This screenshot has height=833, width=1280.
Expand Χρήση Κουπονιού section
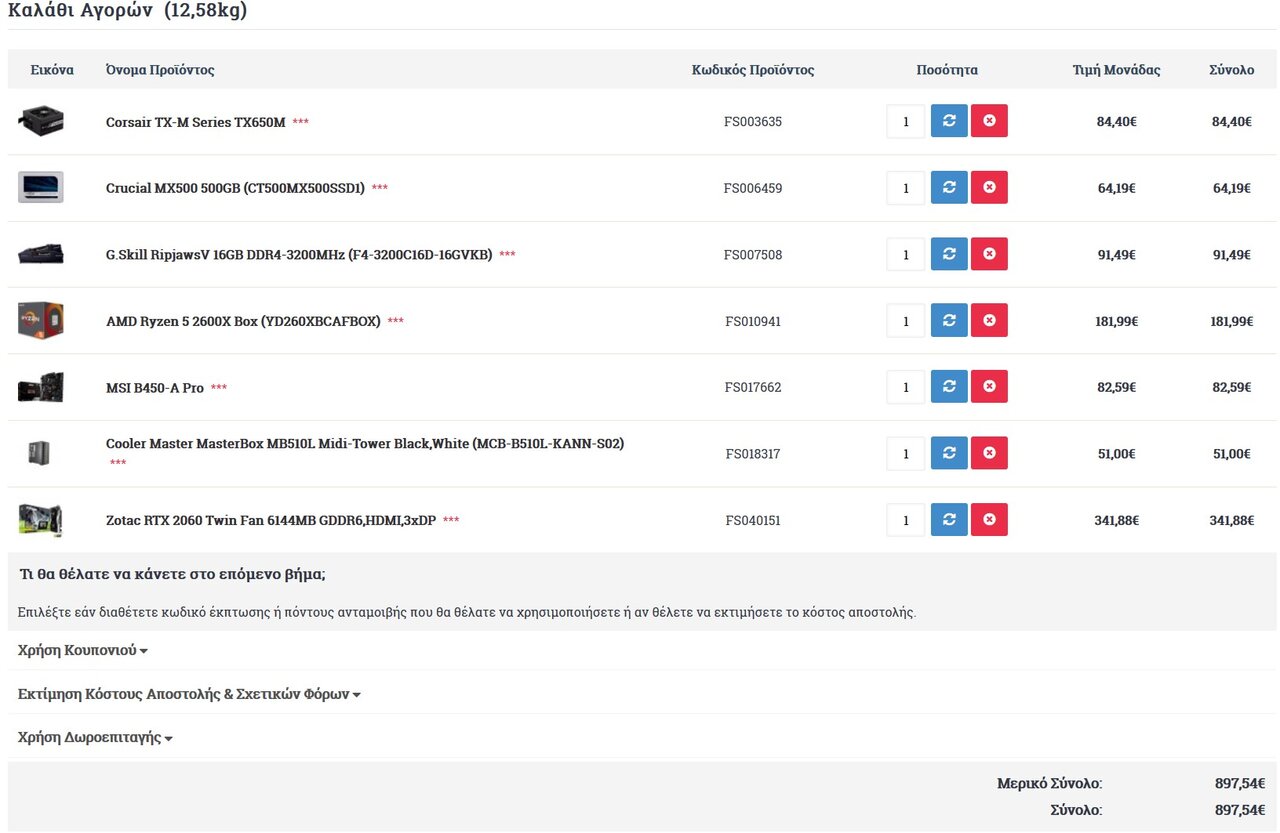click(x=83, y=650)
